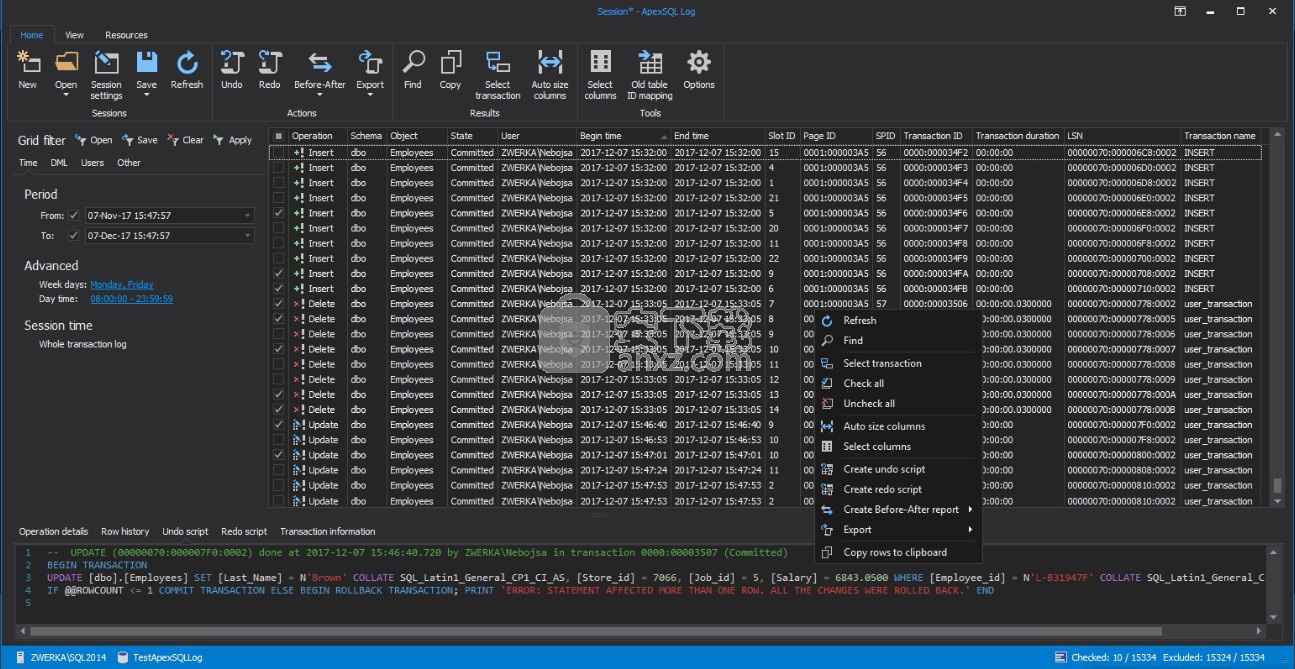Image resolution: width=1295 pixels, height=669 pixels.
Task: Click the Redo script icon
Action: tap(270, 63)
